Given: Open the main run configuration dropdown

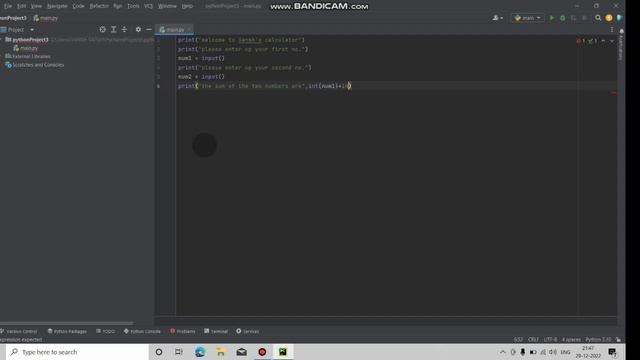Looking at the screenshot, I should 528,18.
